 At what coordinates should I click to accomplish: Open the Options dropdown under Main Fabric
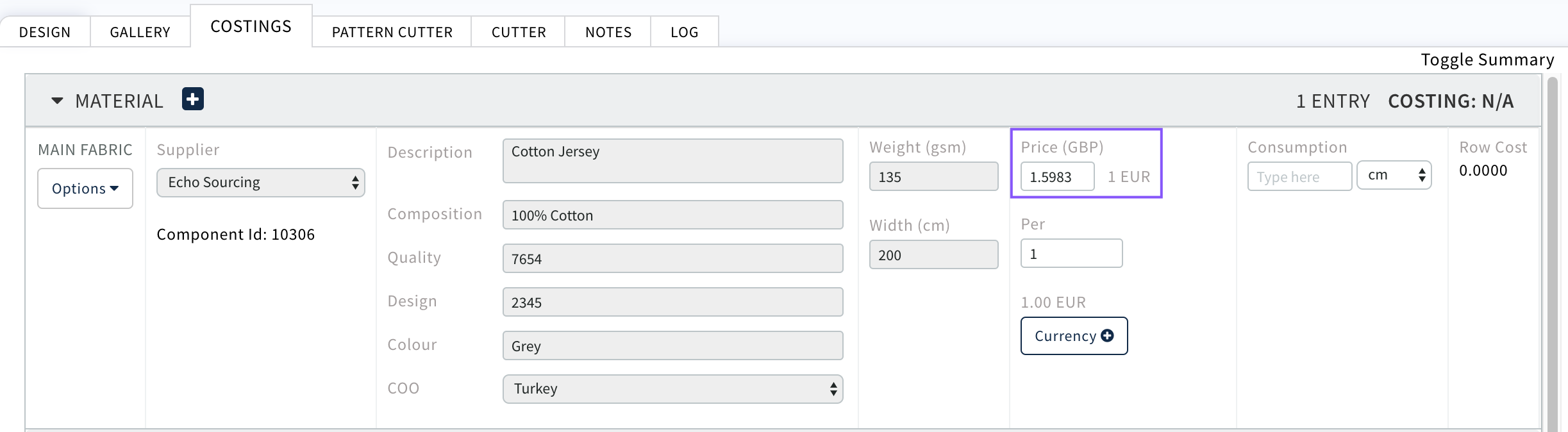pos(85,188)
